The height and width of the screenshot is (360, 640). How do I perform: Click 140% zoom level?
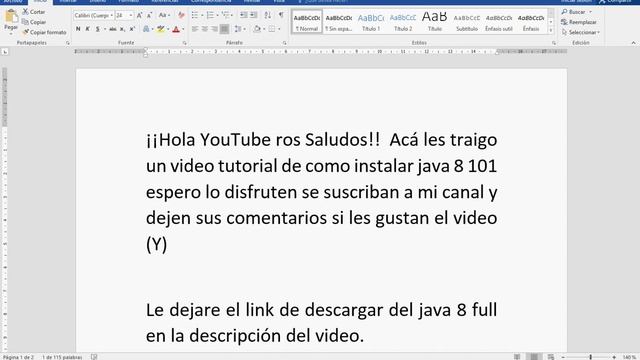[629, 357]
